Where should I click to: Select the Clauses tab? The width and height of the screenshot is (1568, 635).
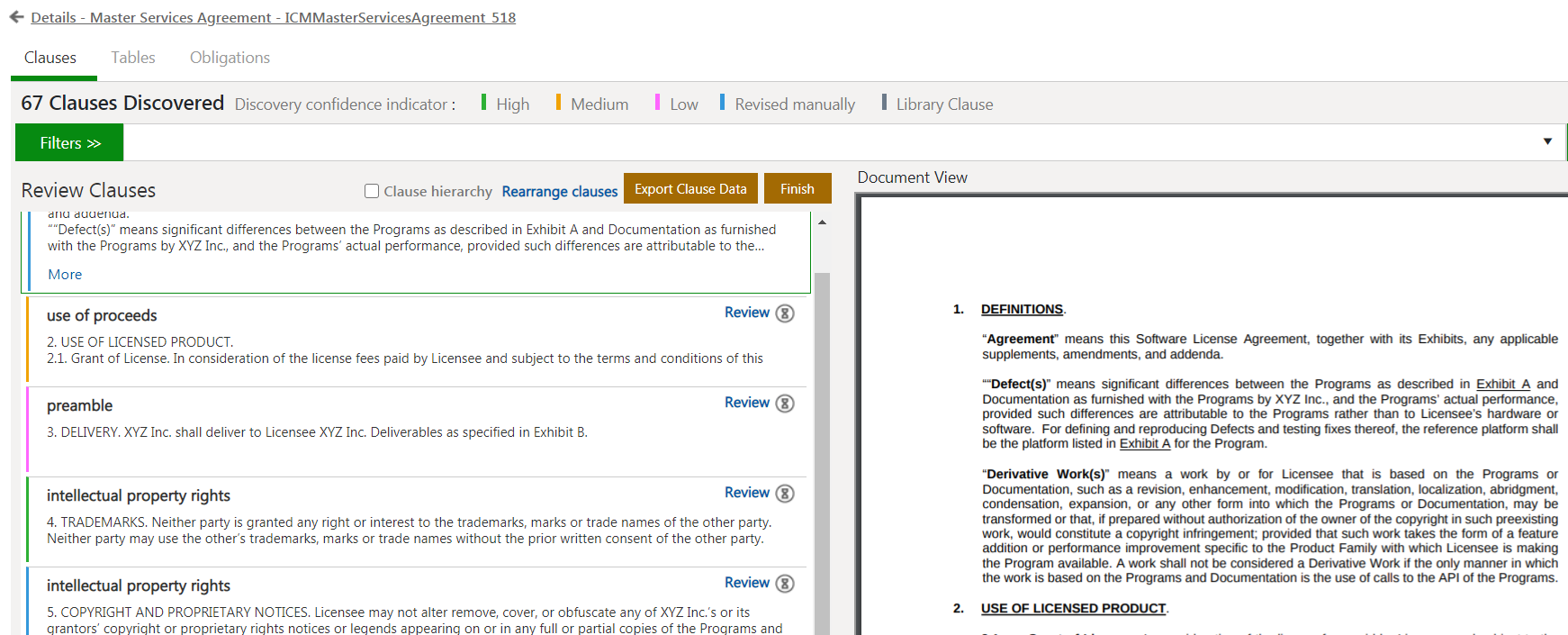[x=50, y=58]
